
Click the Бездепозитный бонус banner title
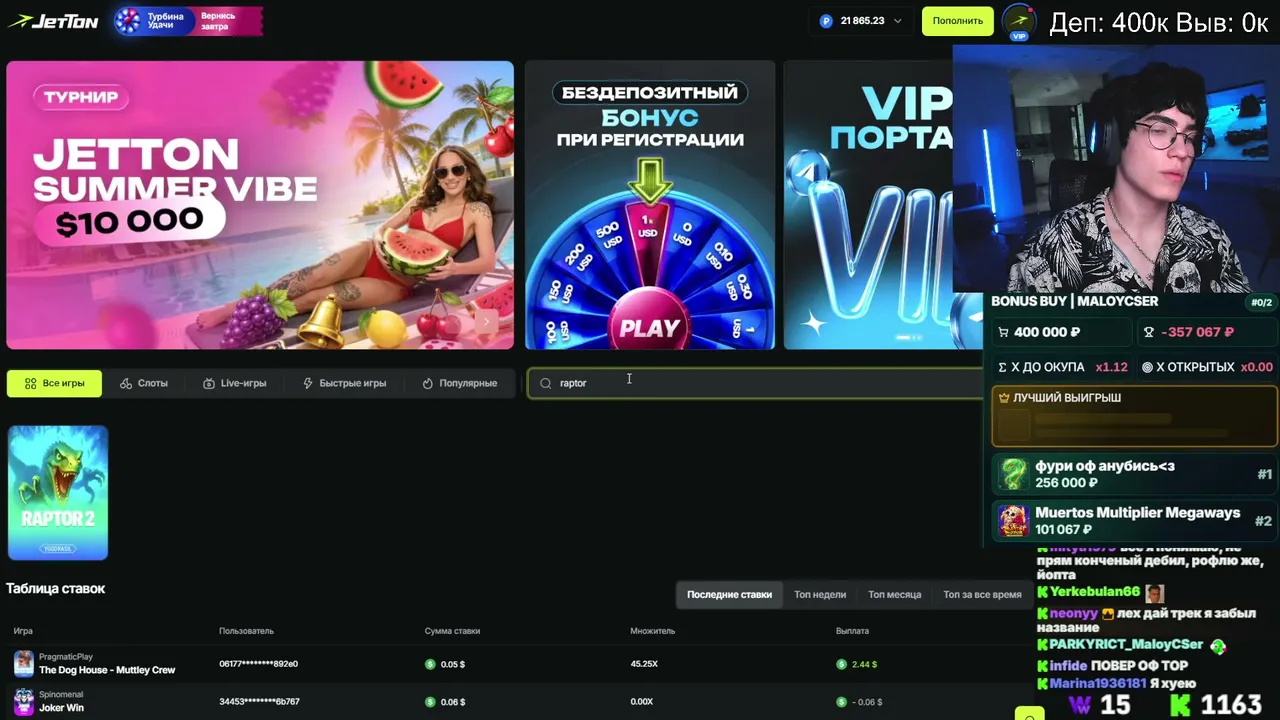(650, 116)
